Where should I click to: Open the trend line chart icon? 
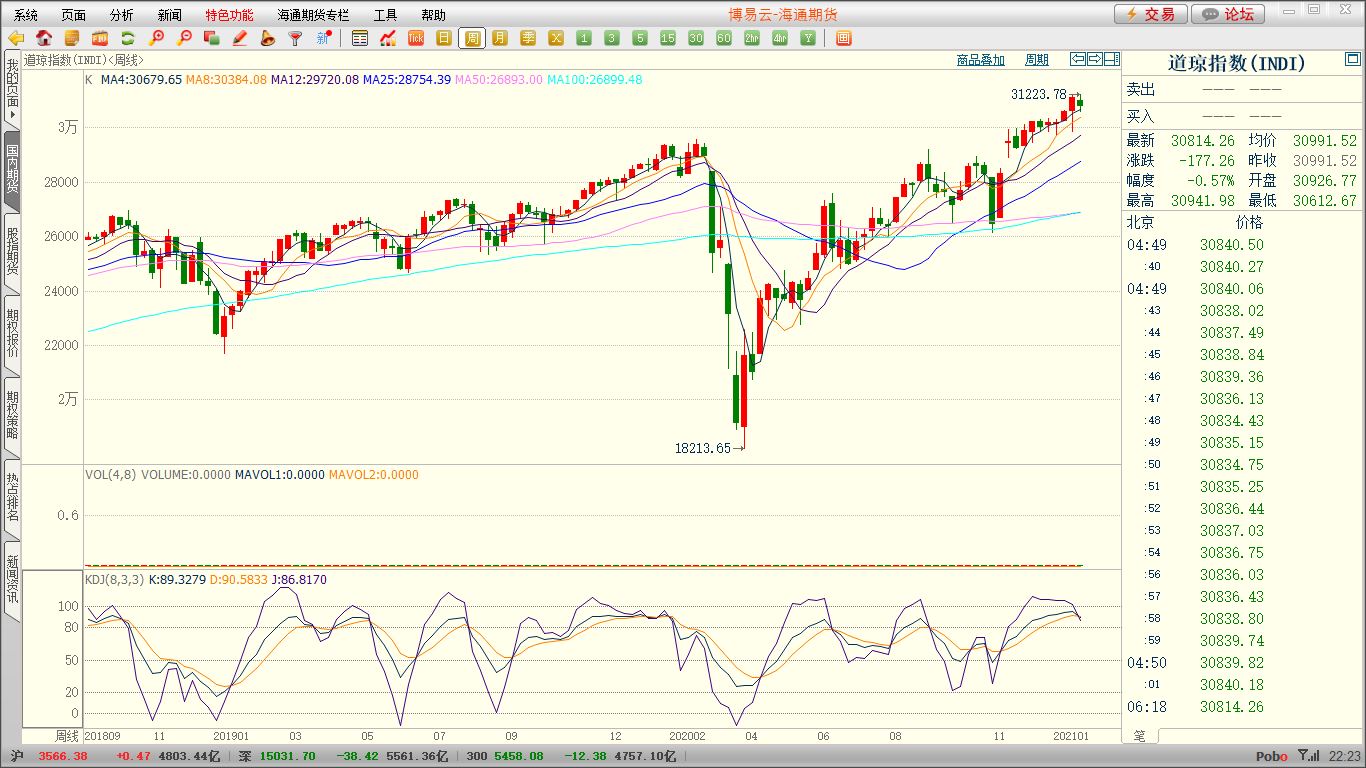pyautogui.click(x=388, y=38)
